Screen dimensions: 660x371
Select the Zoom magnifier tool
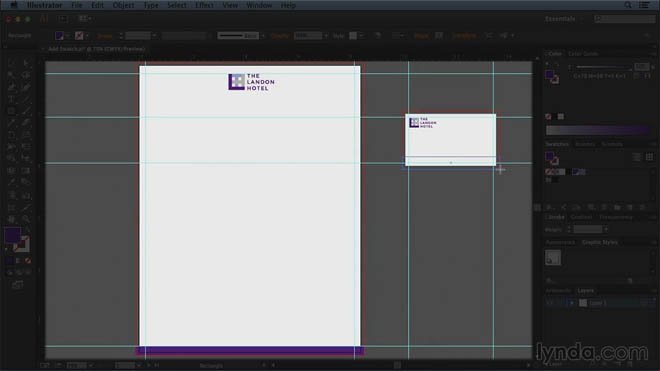point(26,219)
